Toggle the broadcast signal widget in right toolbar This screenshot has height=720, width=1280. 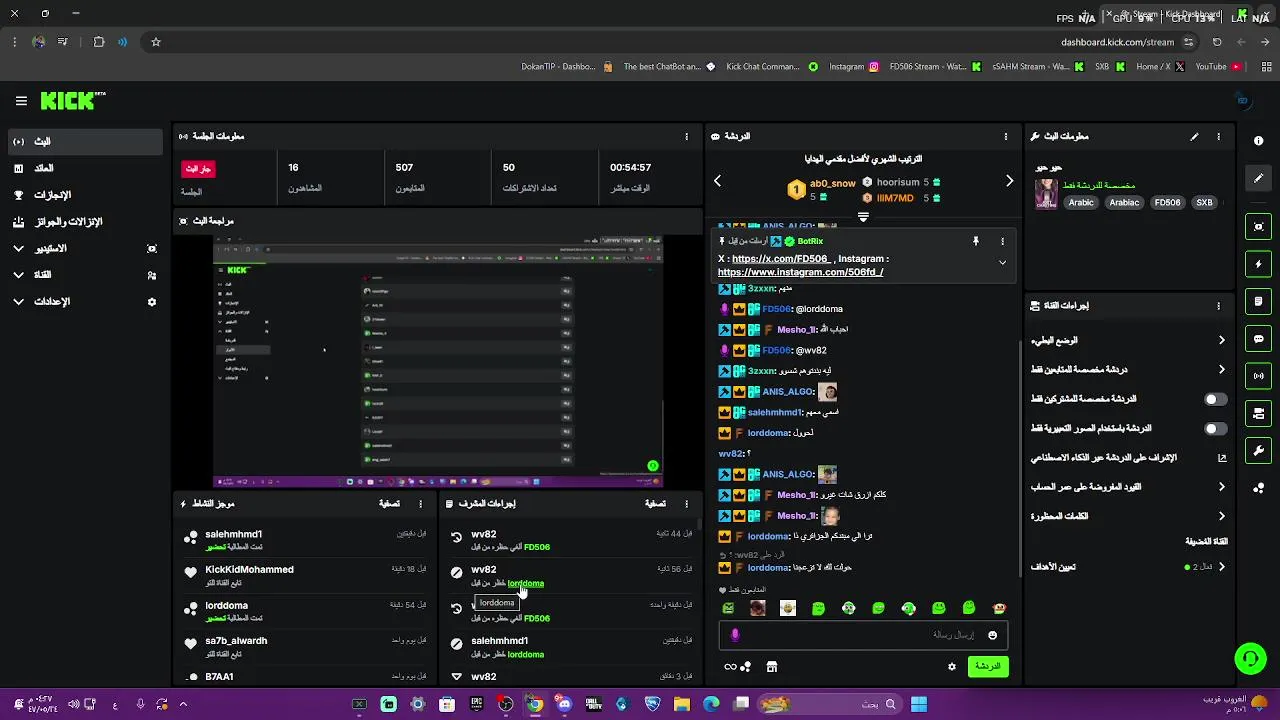(1259, 376)
